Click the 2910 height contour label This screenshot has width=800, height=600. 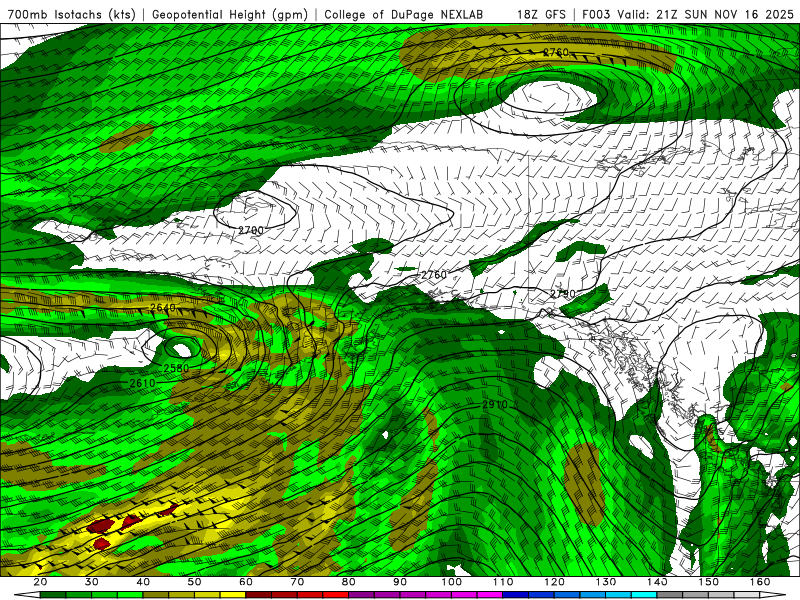pyautogui.click(x=495, y=405)
